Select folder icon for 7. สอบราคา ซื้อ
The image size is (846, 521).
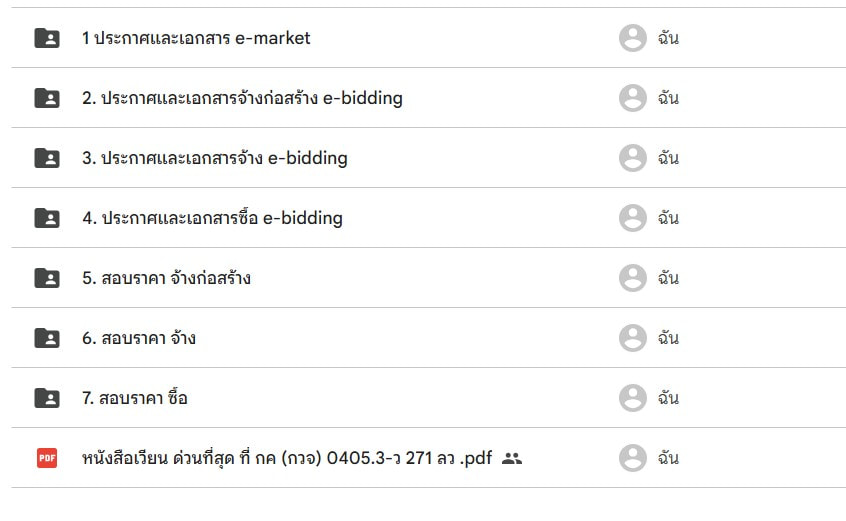click(47, 398)
